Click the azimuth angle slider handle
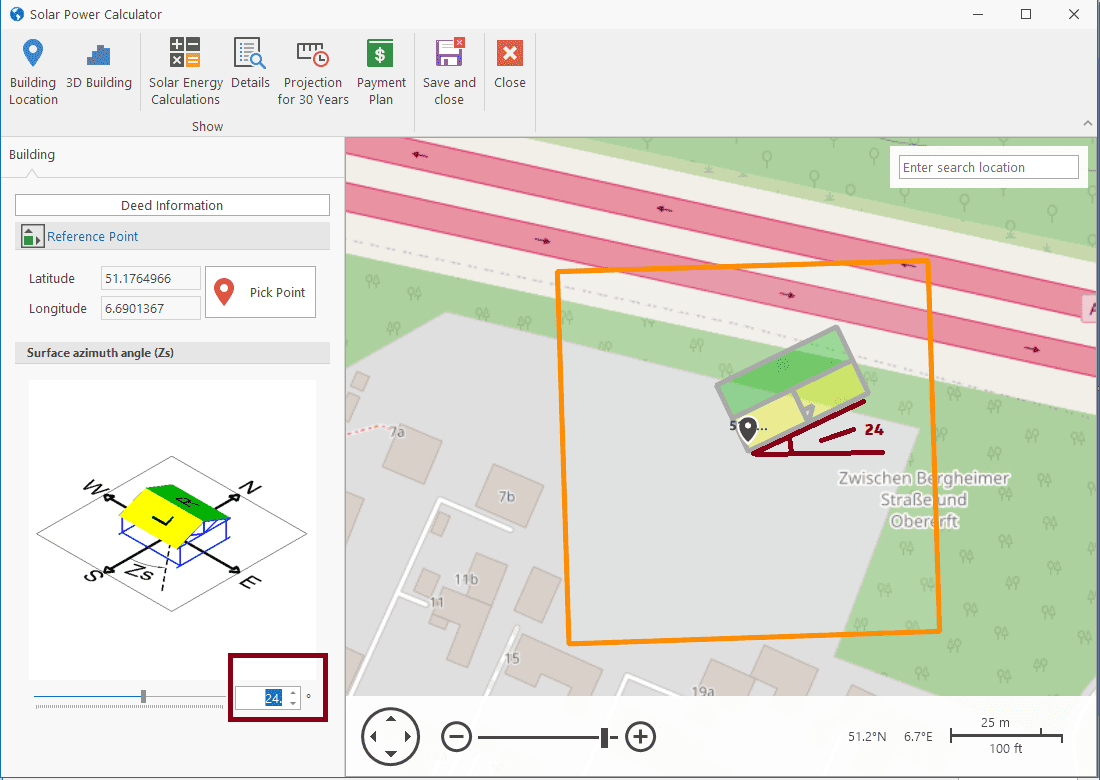Image resolution: width=1100 pixels, height=780 pixels. pyautogui.click(x=144, y=696)
